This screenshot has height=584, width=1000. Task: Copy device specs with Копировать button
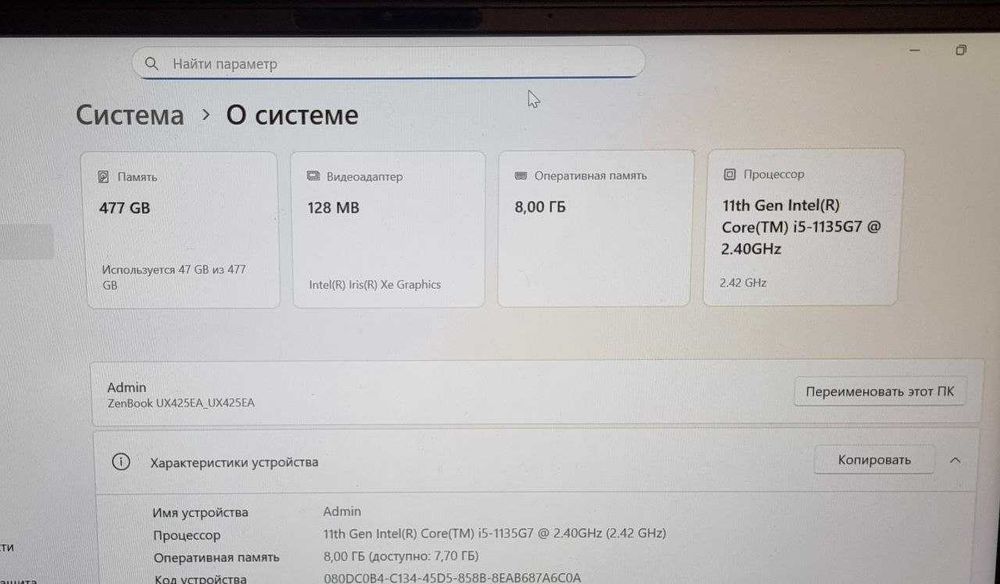coord(874,460)
